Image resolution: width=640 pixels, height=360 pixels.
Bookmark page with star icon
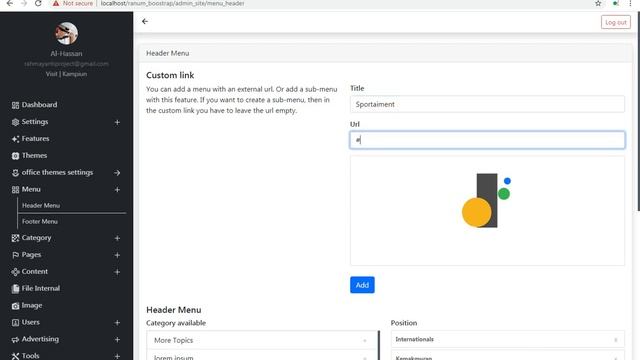pos(598,3)
